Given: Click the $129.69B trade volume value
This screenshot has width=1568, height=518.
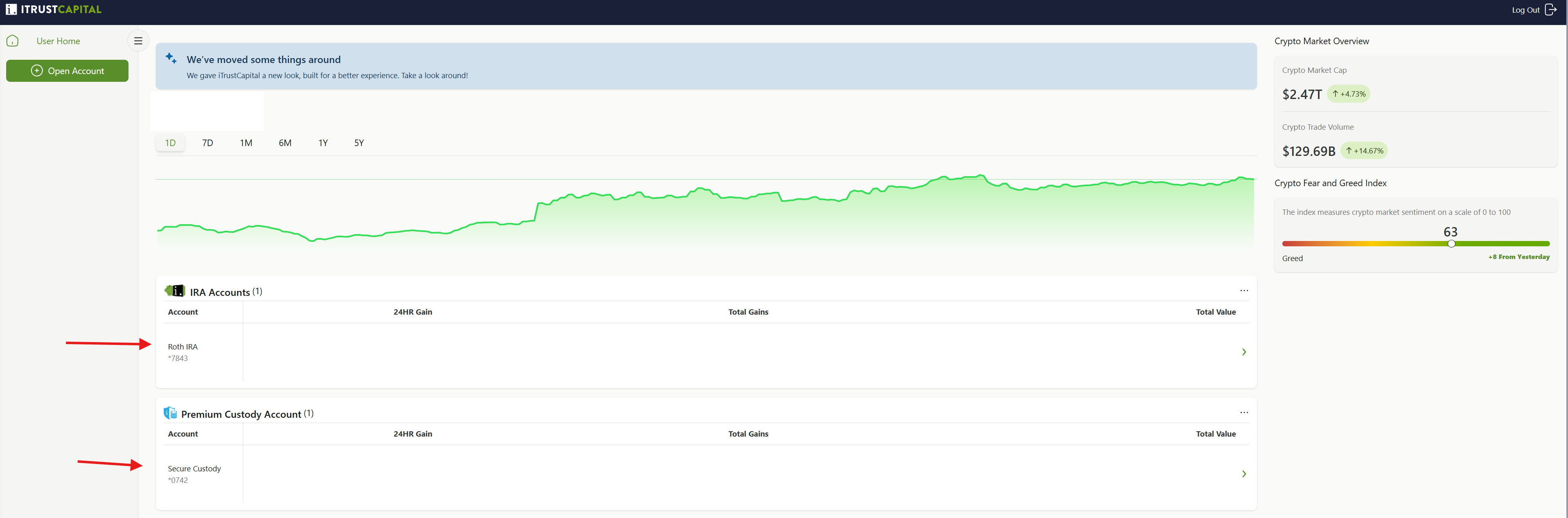Looking at the screenshot, I should tap(1309, 151).
